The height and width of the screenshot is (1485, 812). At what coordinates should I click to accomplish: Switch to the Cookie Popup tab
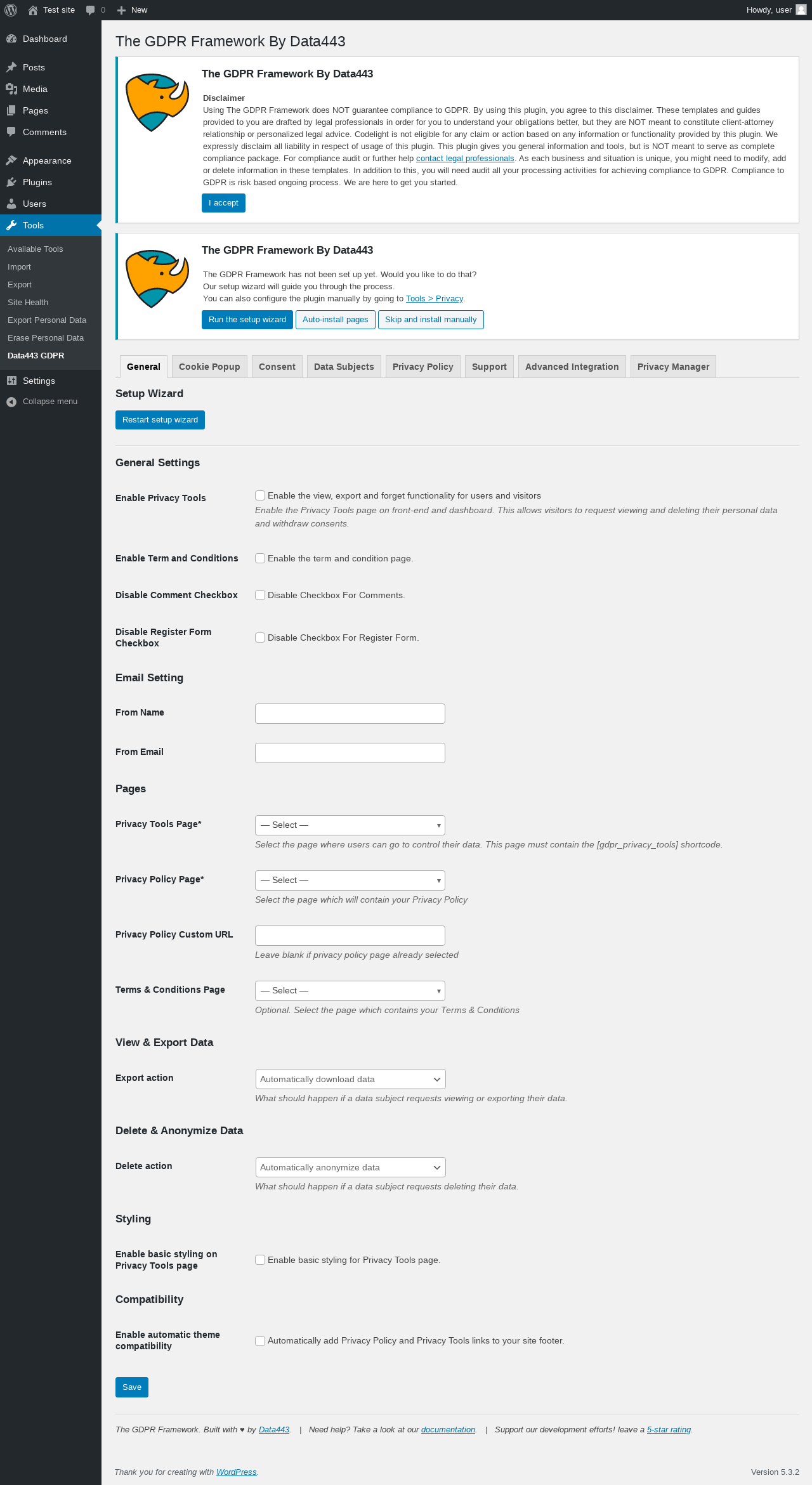click(209, 367)
